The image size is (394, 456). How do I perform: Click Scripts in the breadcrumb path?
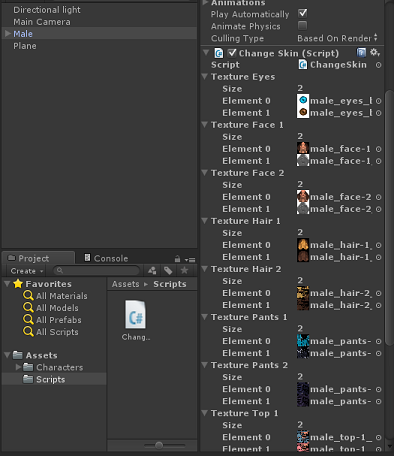(x=170, y=284)
